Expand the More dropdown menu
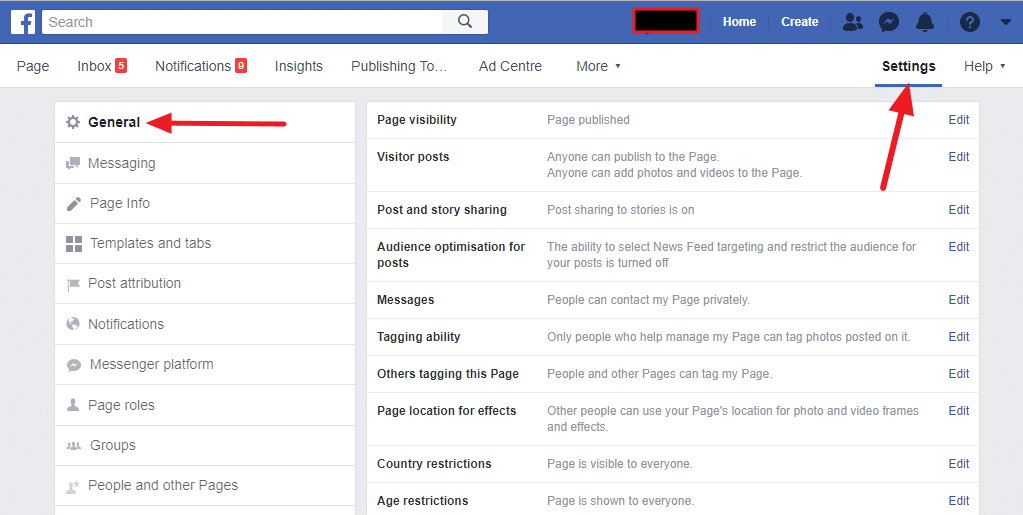The image size is (1023, 515). tap(598, 66)
